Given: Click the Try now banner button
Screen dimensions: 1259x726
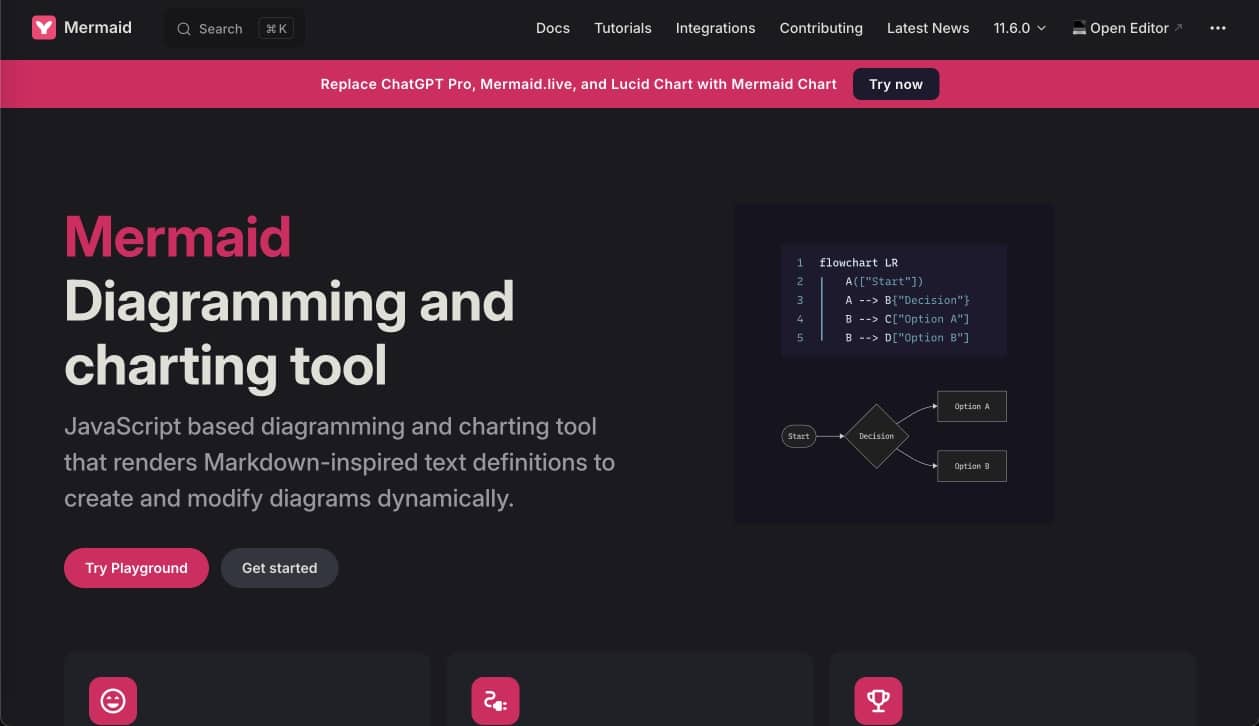Looking at the screenshot, I should tap(896, 84).
